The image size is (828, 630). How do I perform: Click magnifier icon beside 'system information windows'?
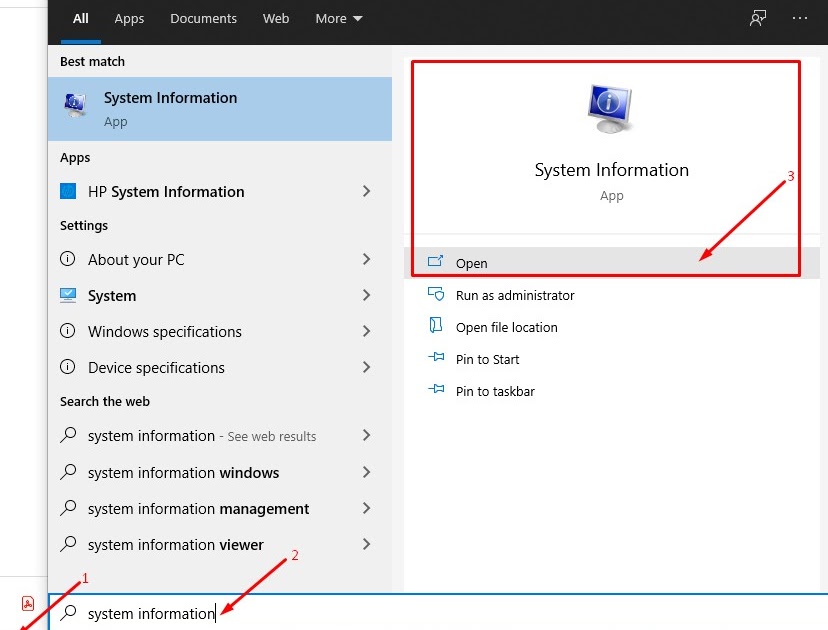tap(68, 472)
